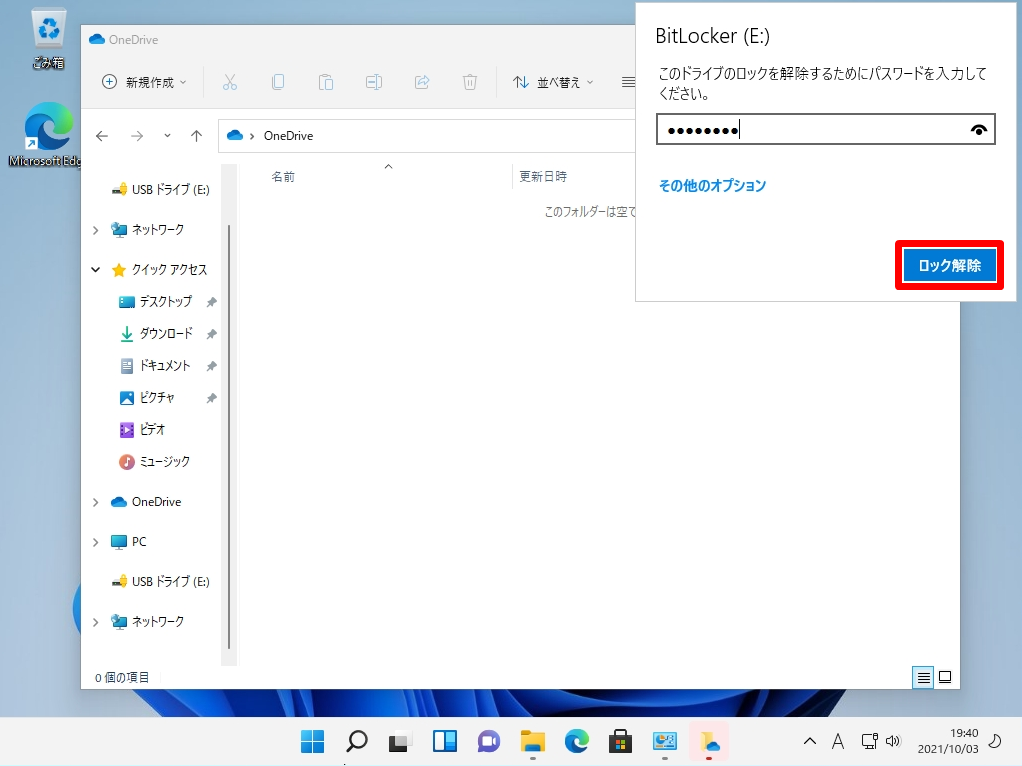Open ごみ箱 desktop icon
Viewport: 1022px width, 766px height.
48,38
